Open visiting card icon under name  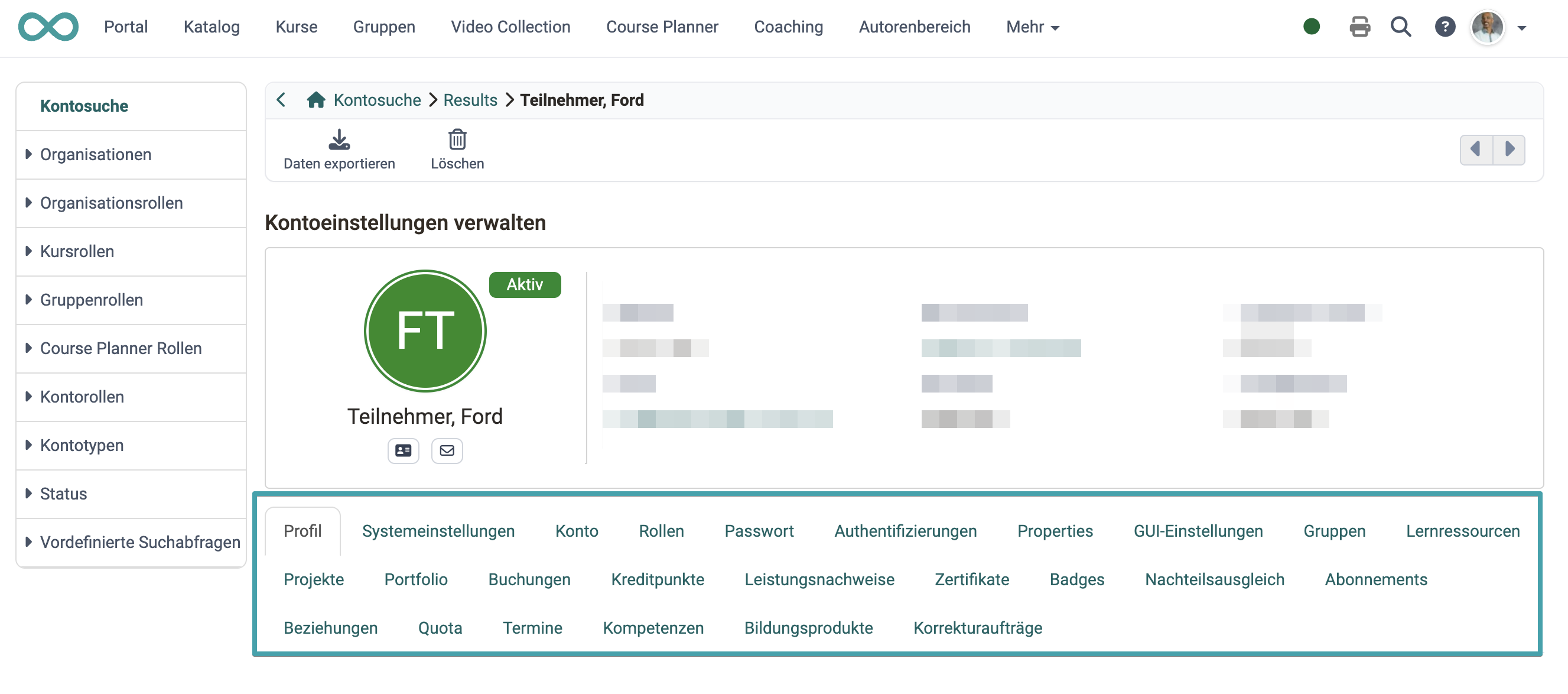tap(403, 451)
